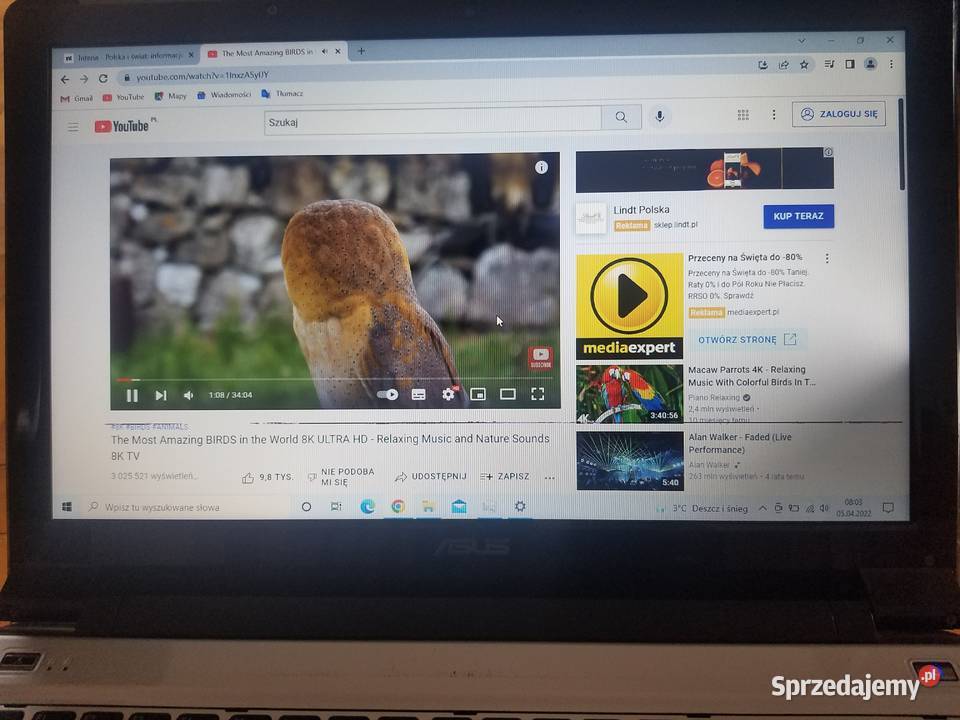This screenshot has height=720, width=960.
Task: Share via the UDOSTĘPNIJ button
Action: [x=431, y=476]
